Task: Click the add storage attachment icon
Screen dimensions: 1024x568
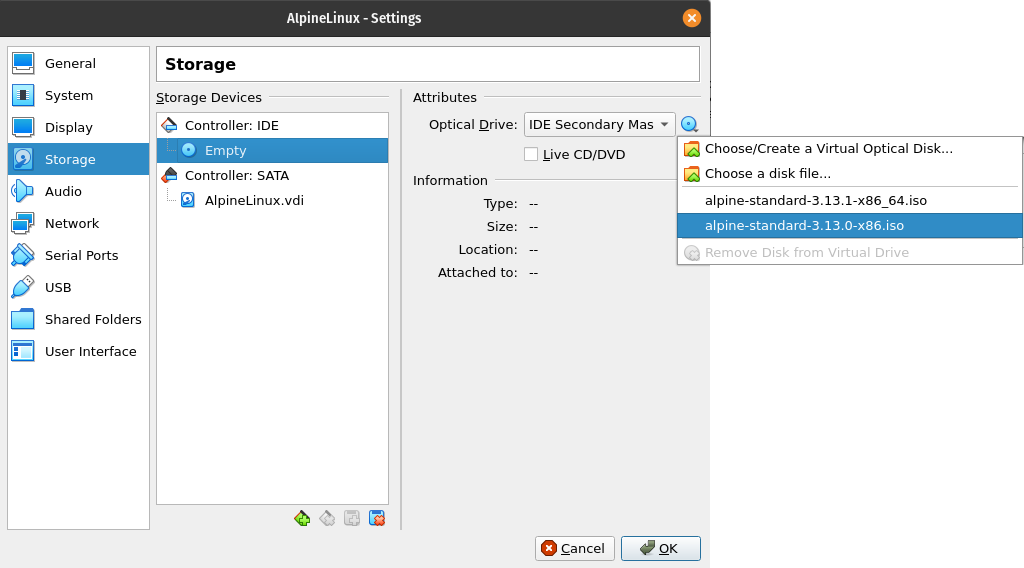Action: (x=352, y=518)
